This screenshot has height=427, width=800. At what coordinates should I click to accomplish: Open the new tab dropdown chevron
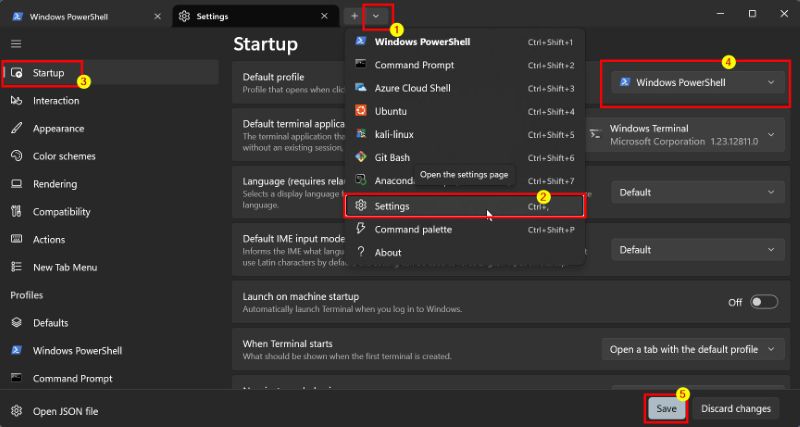coord(376,16)
